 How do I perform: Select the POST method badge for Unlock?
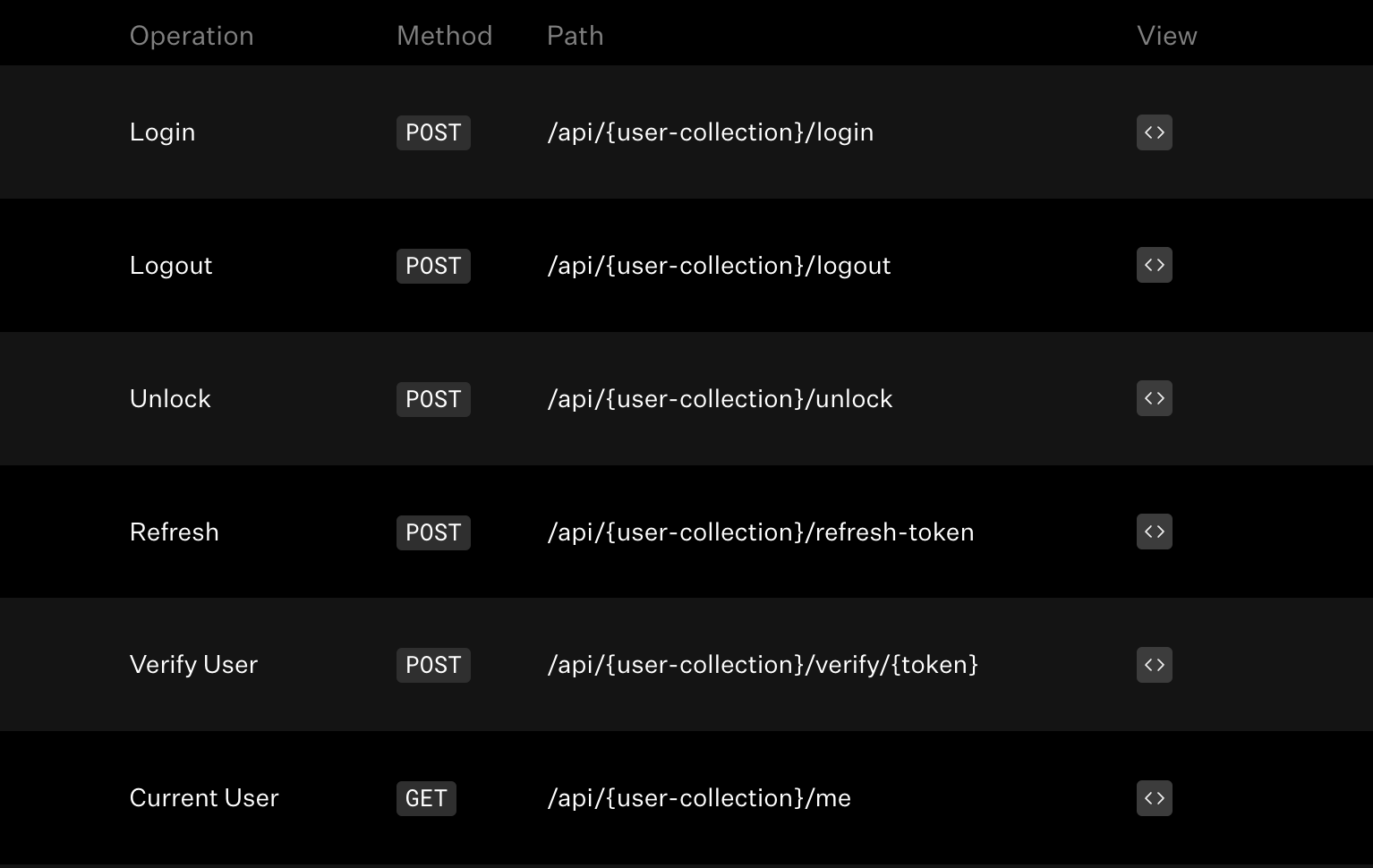tap(433, 399)
